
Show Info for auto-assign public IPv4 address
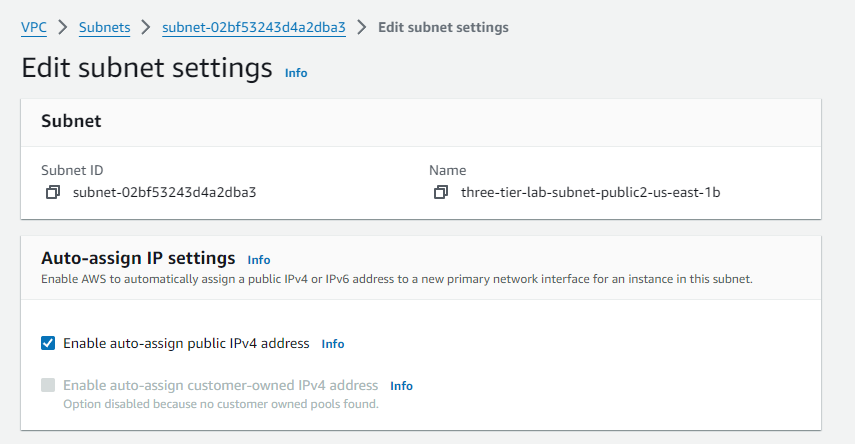[333, 344]
